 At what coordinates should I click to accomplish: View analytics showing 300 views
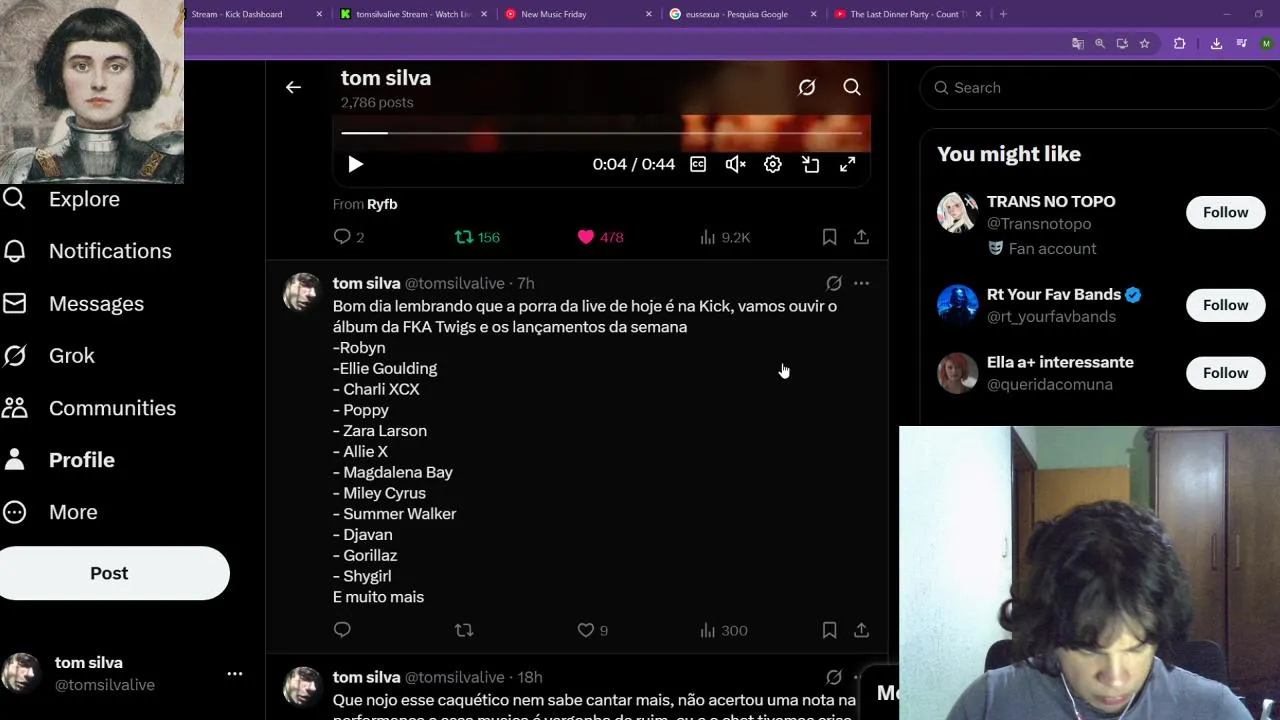tap(724, 630)
